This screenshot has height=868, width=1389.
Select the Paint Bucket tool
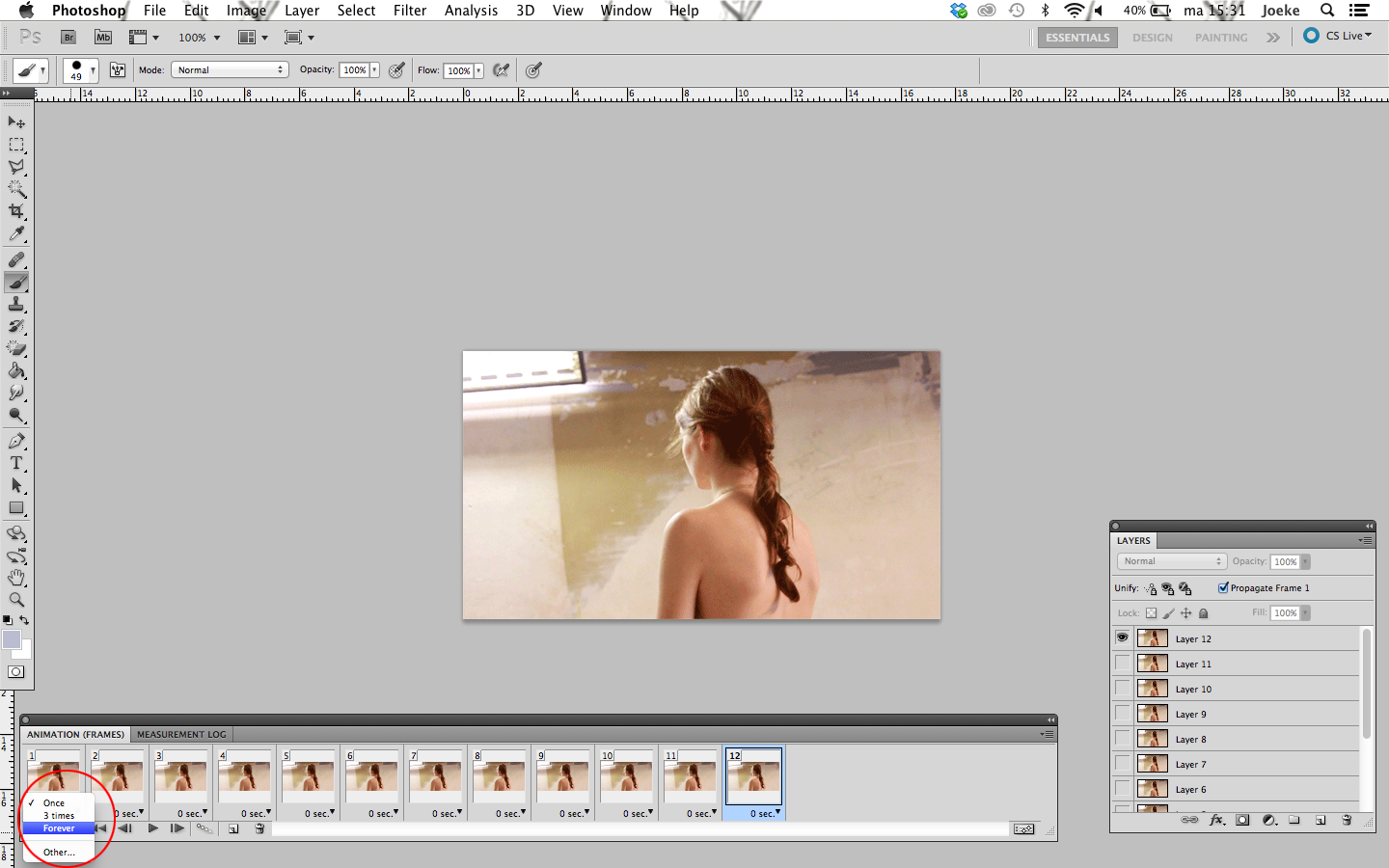click(x=16, y=371)
